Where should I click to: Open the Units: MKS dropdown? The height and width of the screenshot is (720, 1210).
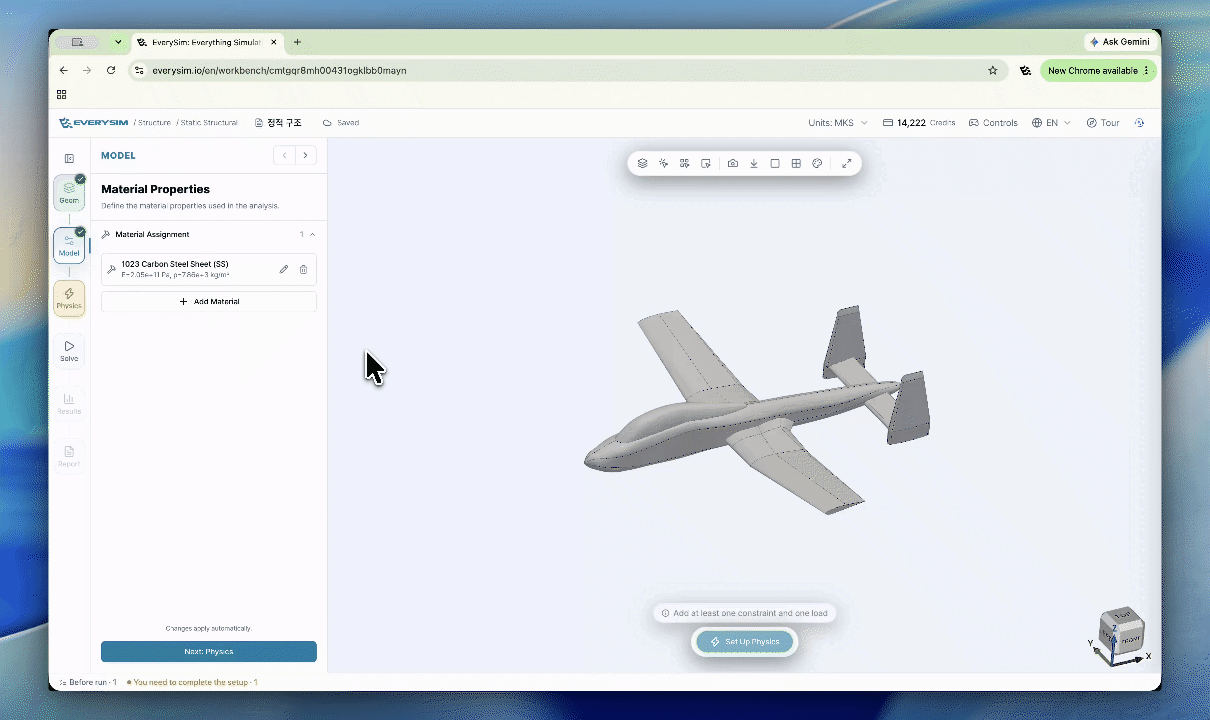838,123
